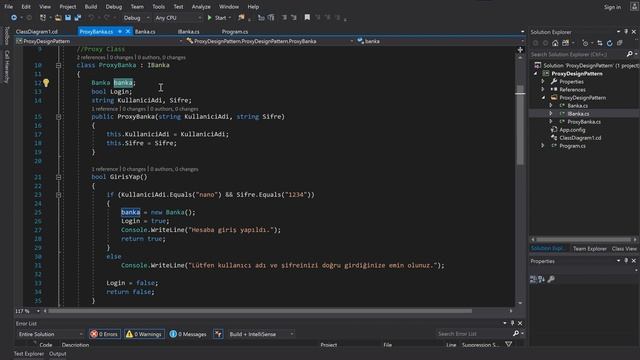Click the Solution Explorer Home icon

coord(555,43)
